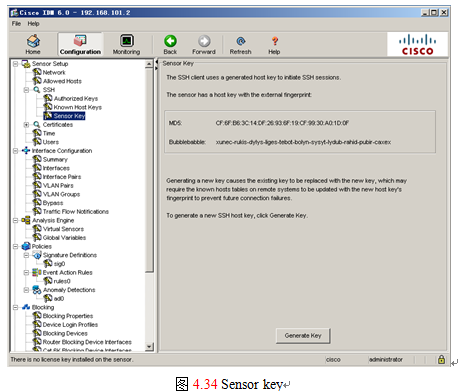Click the Forward arrow icon
Viewport: 473px width, 391px height.
pos(204,41)
